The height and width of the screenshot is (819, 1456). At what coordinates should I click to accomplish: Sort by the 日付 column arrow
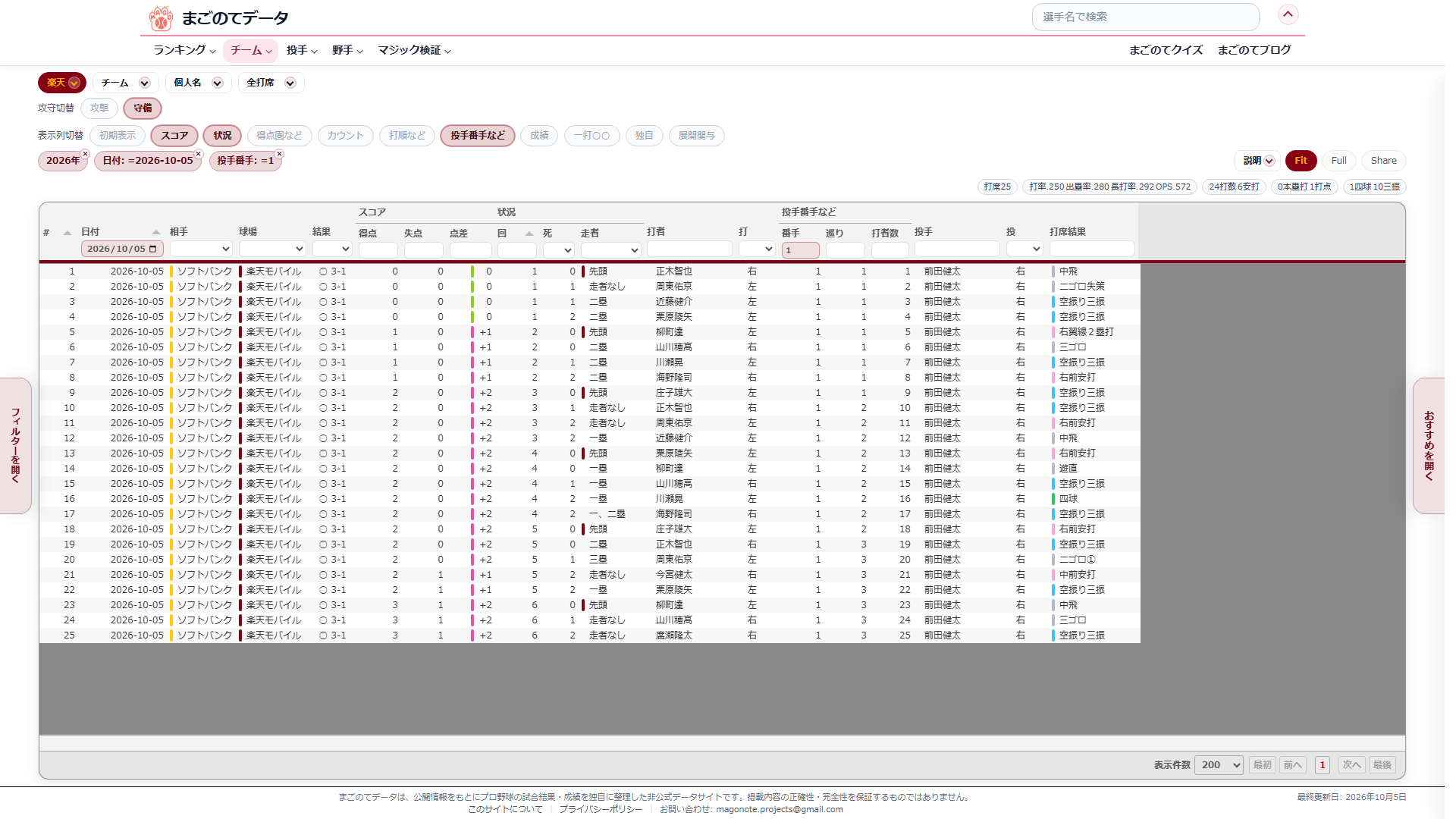tap(156, 232)
